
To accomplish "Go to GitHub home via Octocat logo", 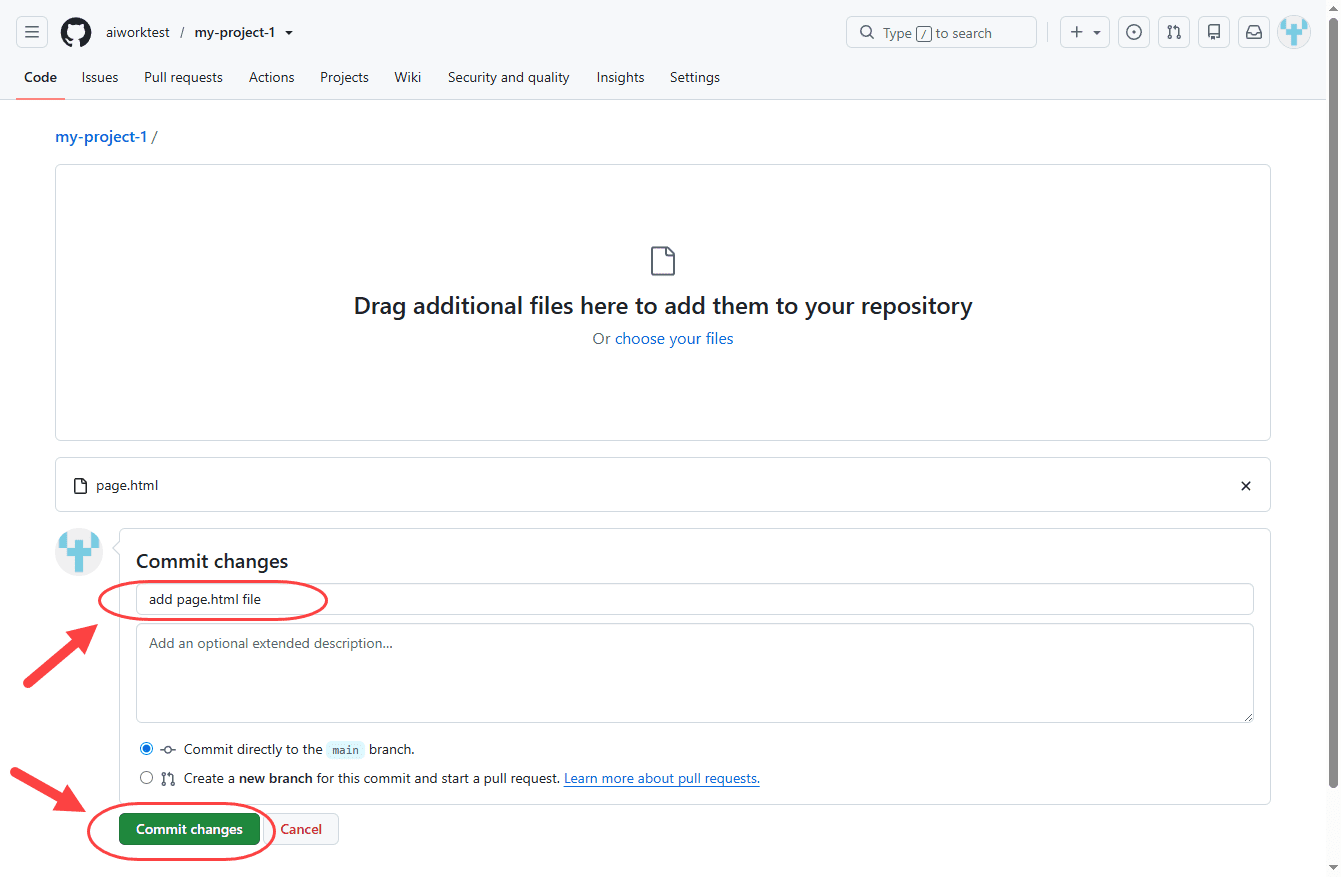I will (x=76, y=32).
